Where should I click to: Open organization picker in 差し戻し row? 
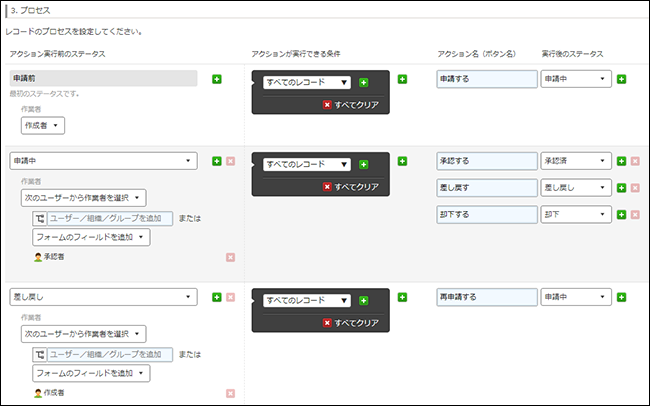point(40,355)
